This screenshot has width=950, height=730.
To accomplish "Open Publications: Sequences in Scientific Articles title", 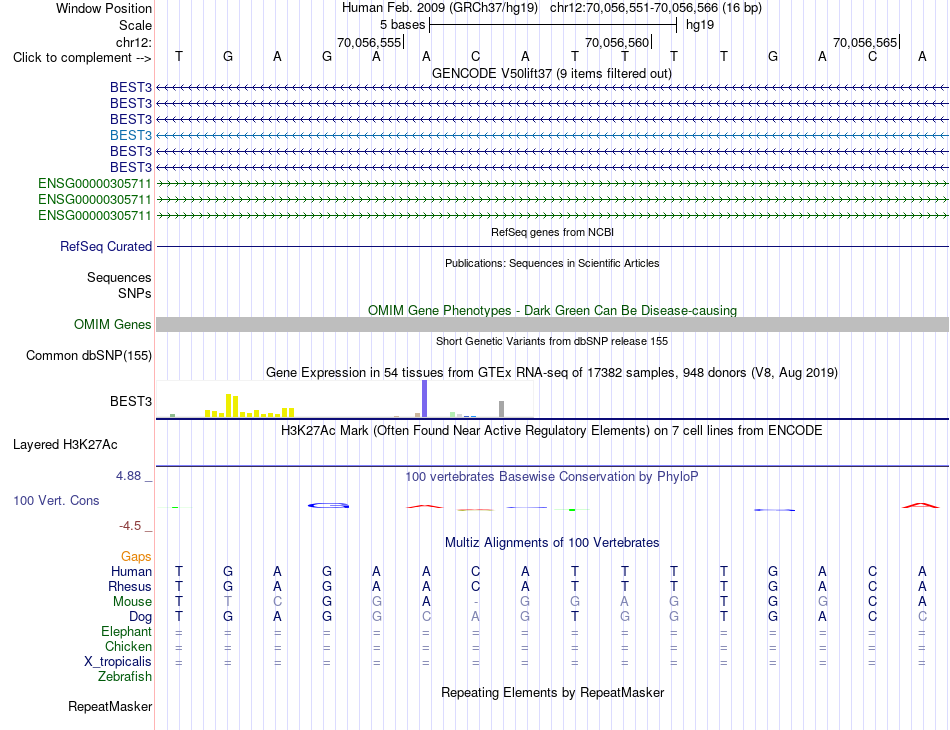I will 552,263.
